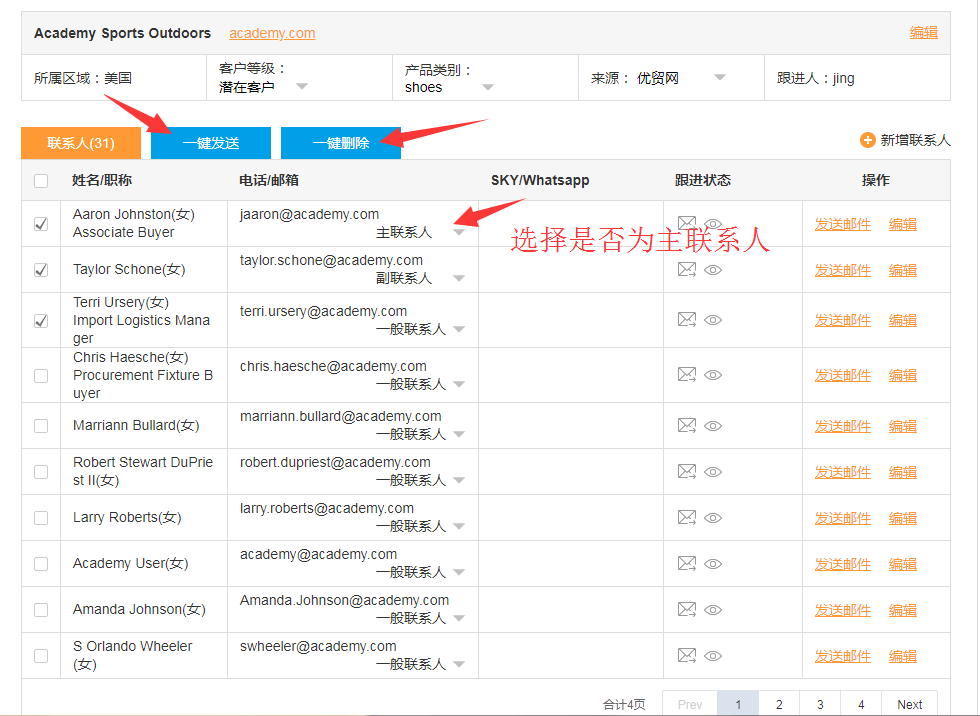Check Marriann Bullard's checkbox
The height and width of the screenshot is (716, 980).
click(41, 425)
